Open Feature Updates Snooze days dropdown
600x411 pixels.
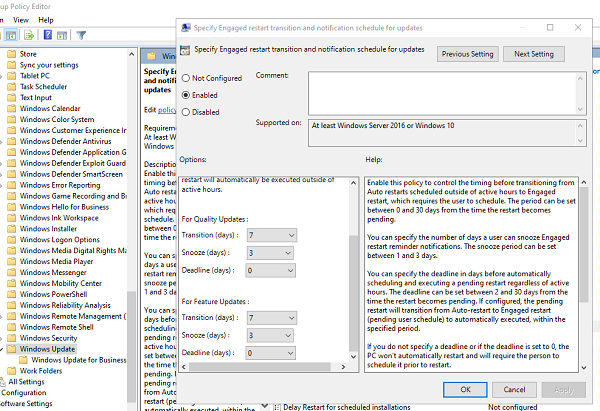pos(270,335)
